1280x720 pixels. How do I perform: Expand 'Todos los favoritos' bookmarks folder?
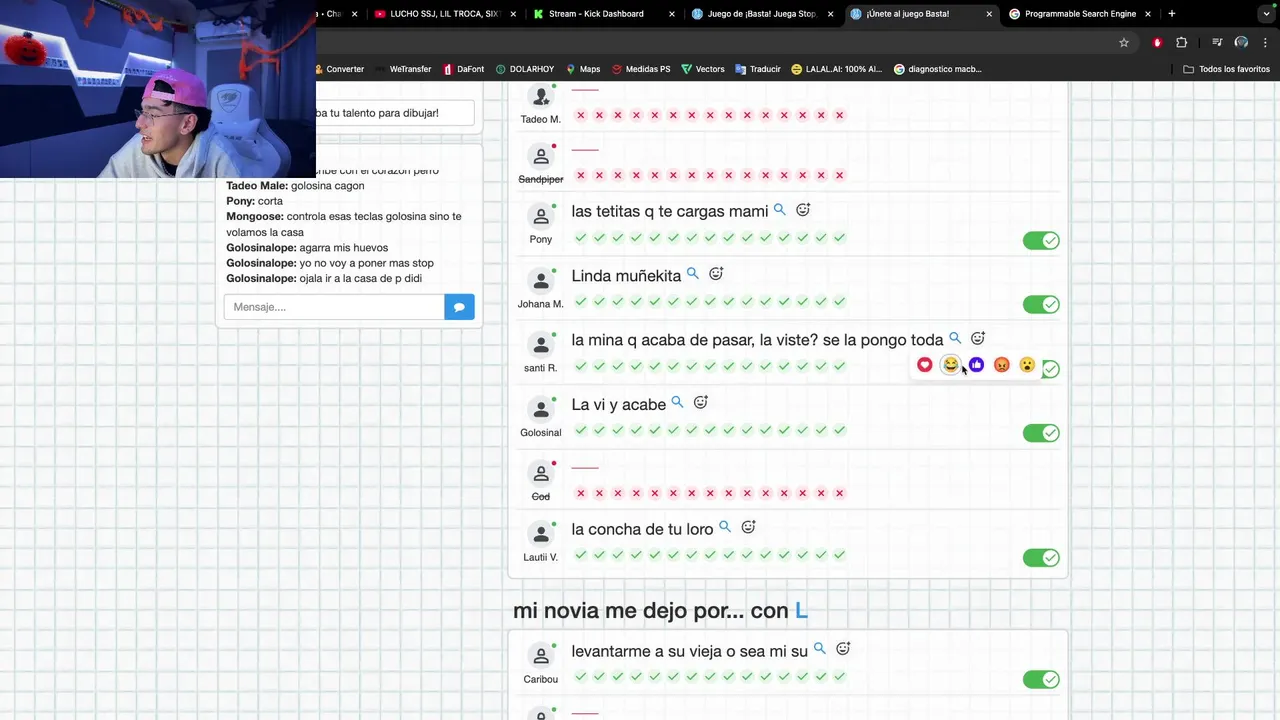[x=1226, y=69]
